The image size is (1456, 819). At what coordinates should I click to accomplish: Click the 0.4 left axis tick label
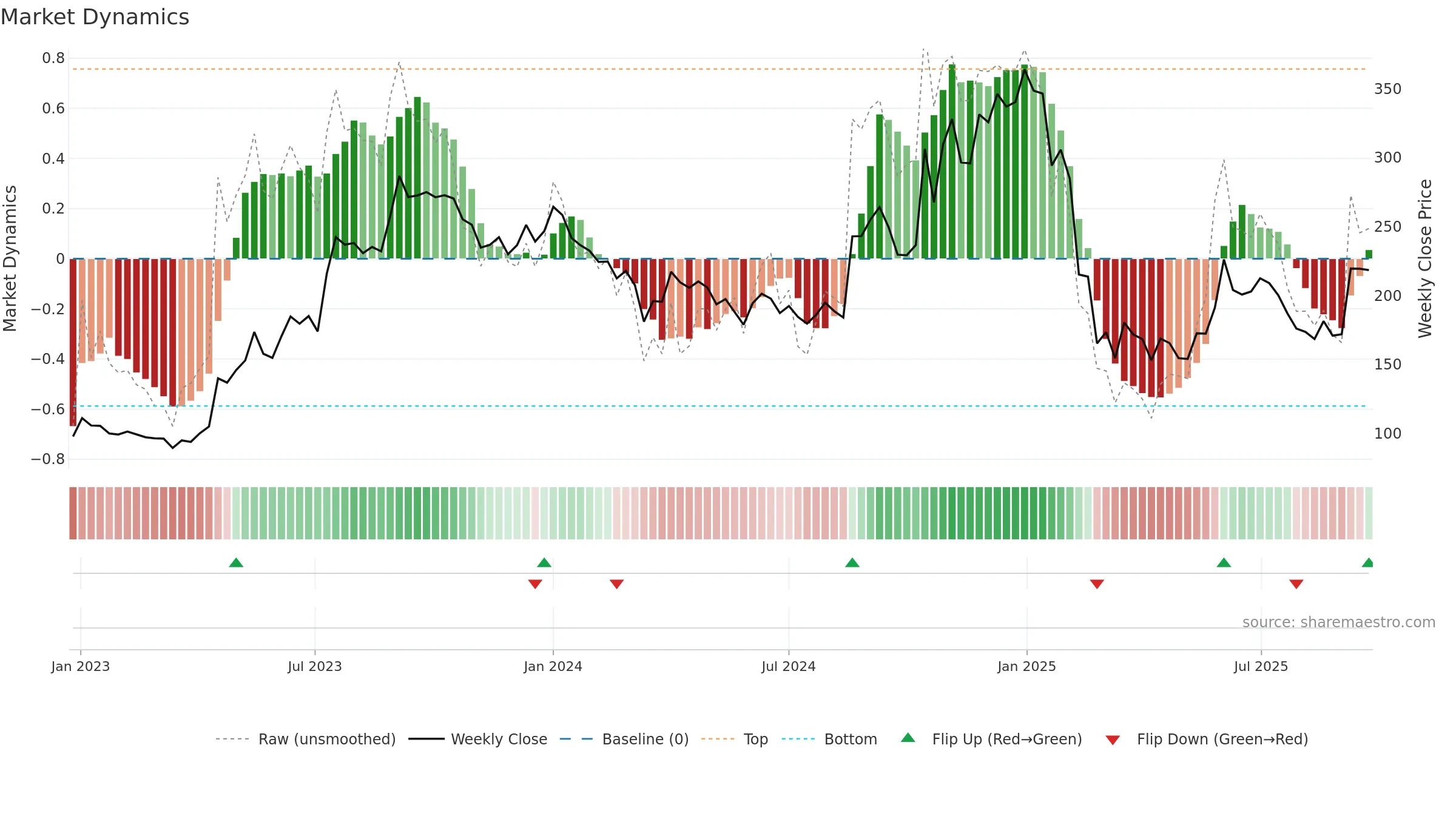coord(53,158)
